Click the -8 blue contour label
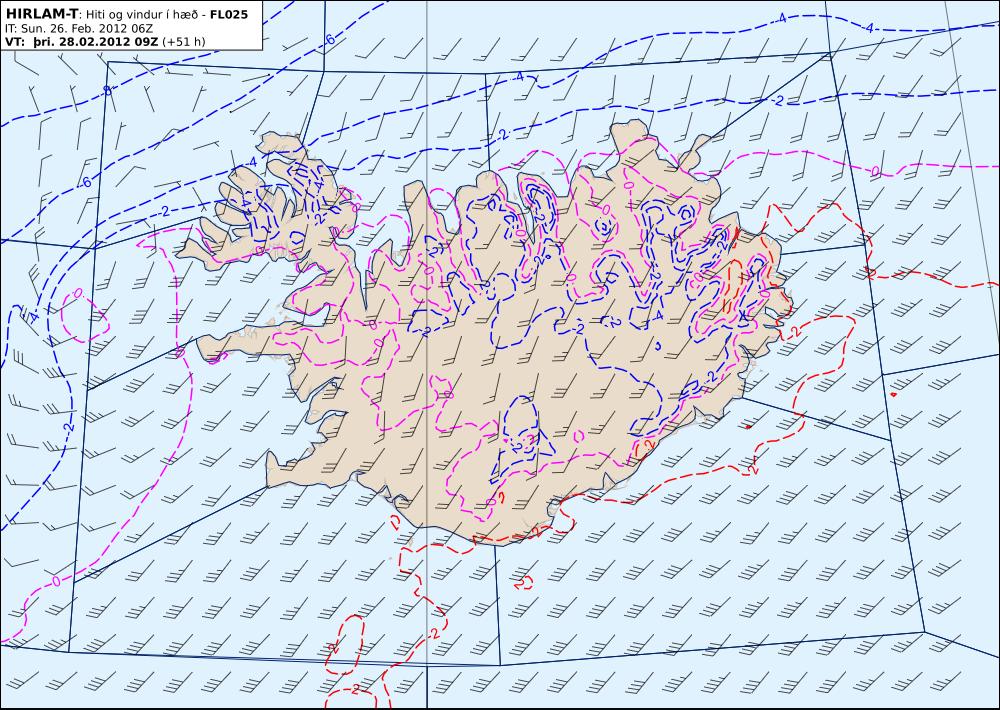 pos(107,91)
